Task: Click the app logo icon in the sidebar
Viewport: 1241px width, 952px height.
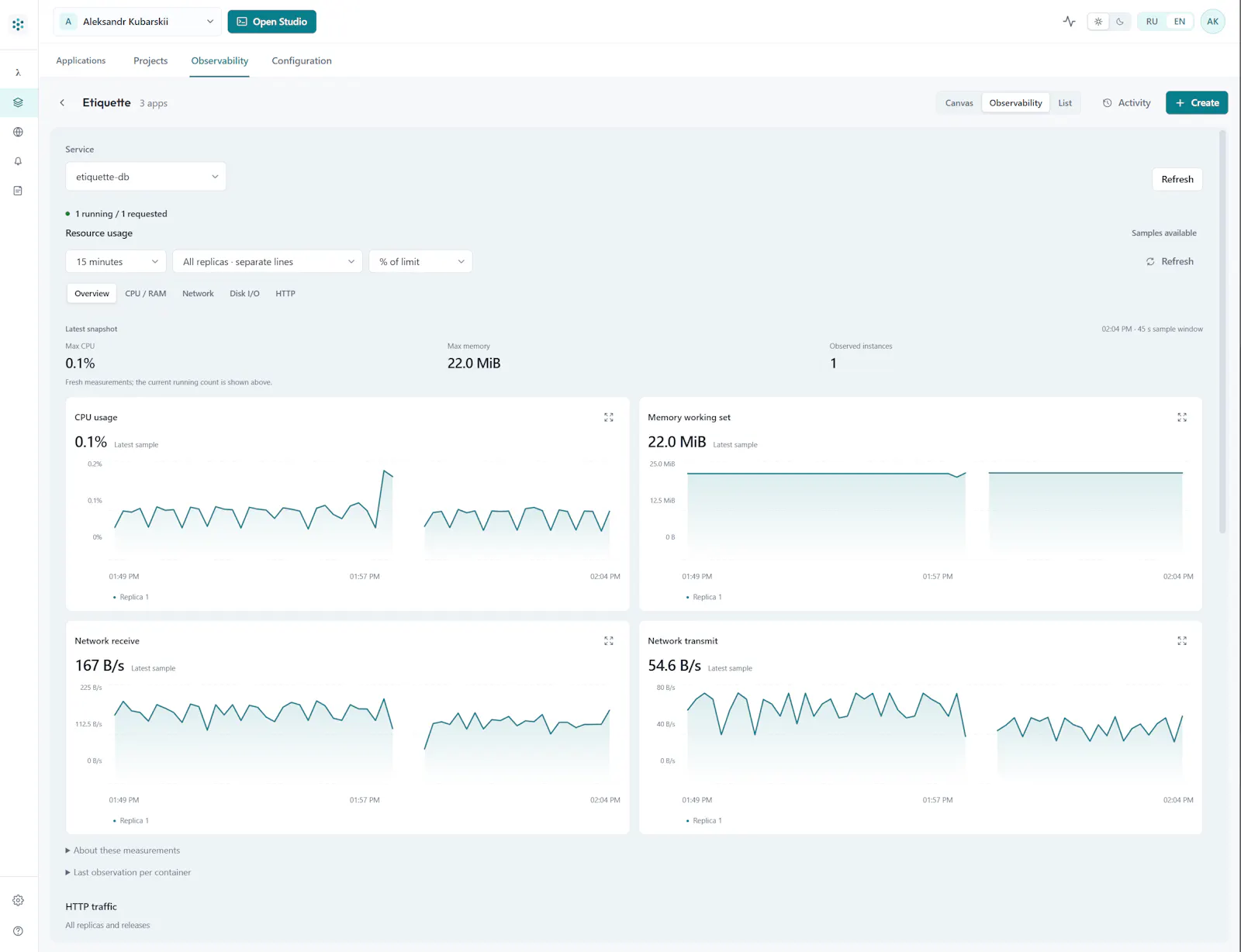Action: coord(18,24)
